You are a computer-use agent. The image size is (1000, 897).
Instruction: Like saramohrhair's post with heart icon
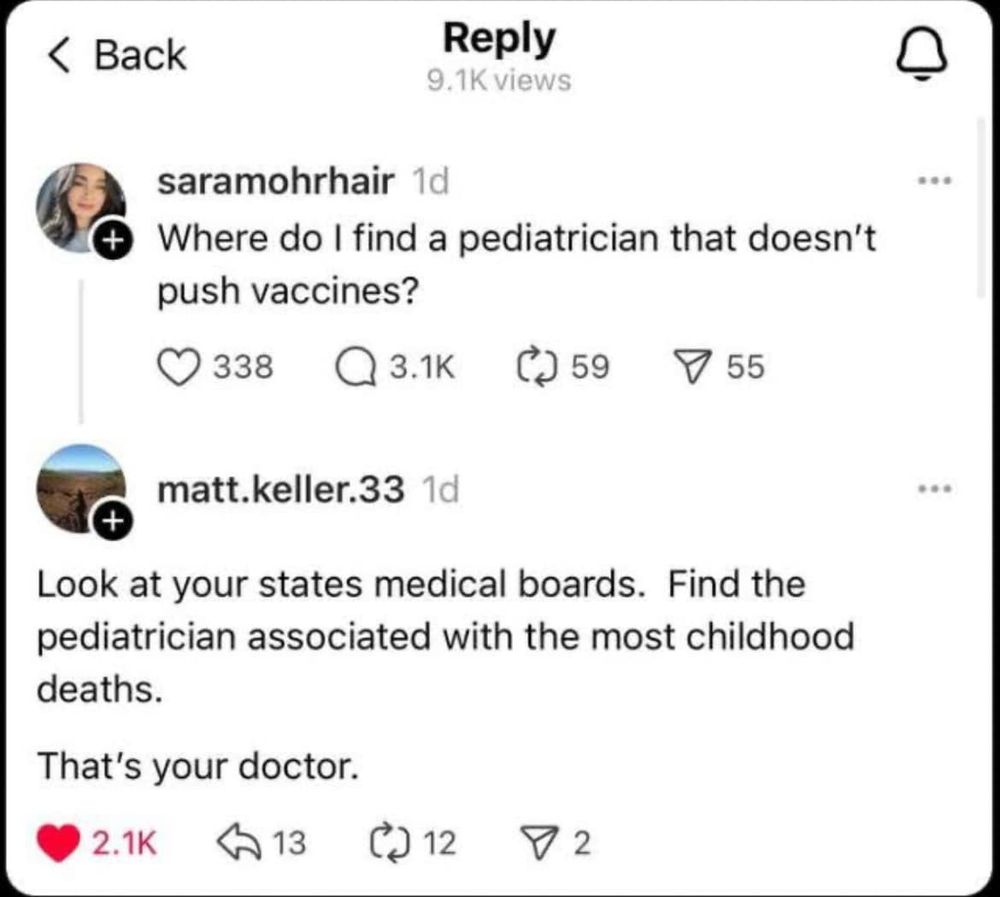[179, 368]
